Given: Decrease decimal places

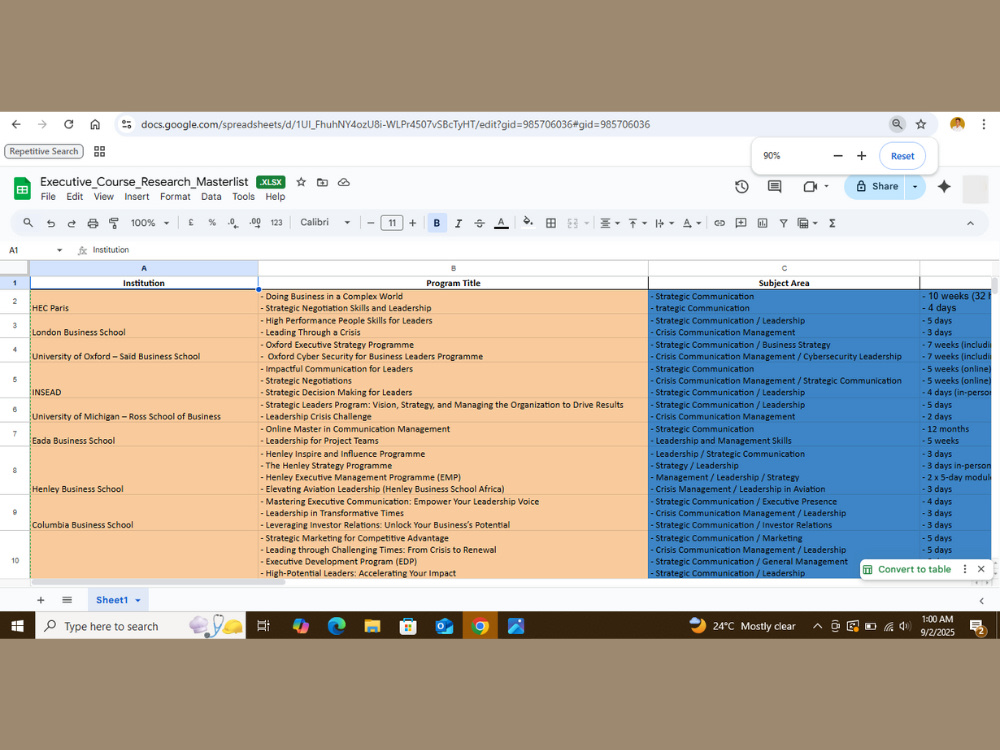Looking at the screenshot, I should 233,223.
